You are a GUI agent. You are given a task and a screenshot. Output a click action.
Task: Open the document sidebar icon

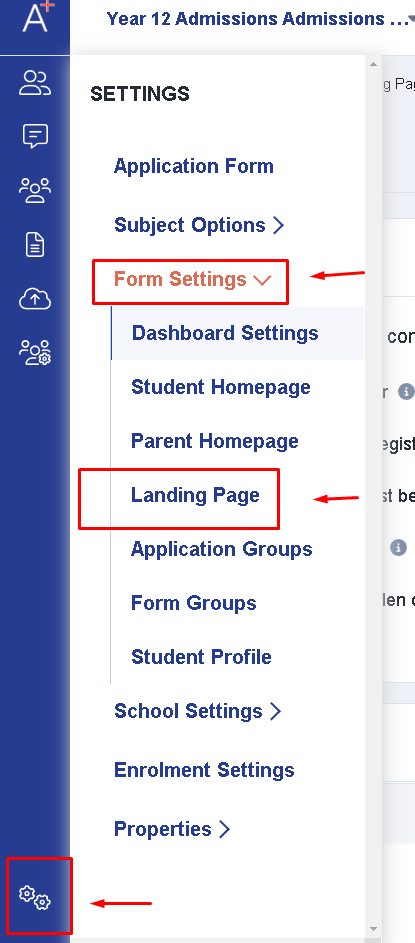coord(35,245)
